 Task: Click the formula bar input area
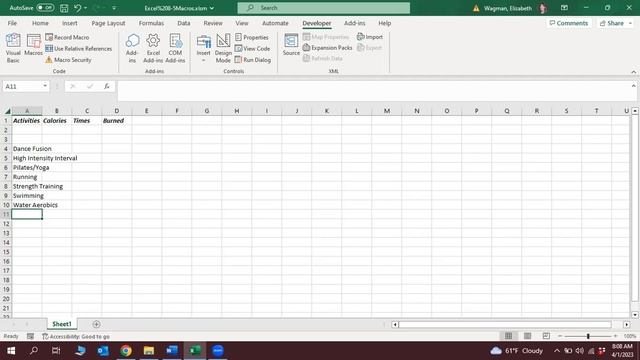coord(373,91)
